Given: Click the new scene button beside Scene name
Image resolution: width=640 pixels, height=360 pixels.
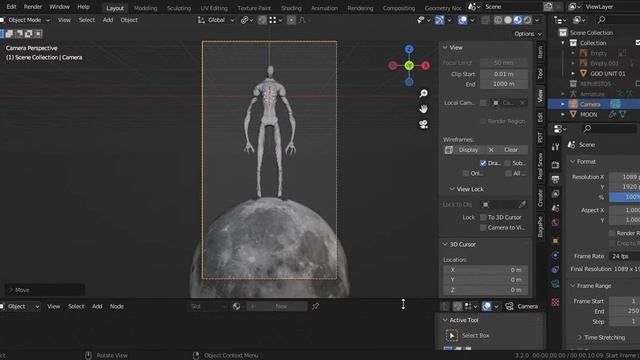Looking at the screenshot, I should 548,7.
